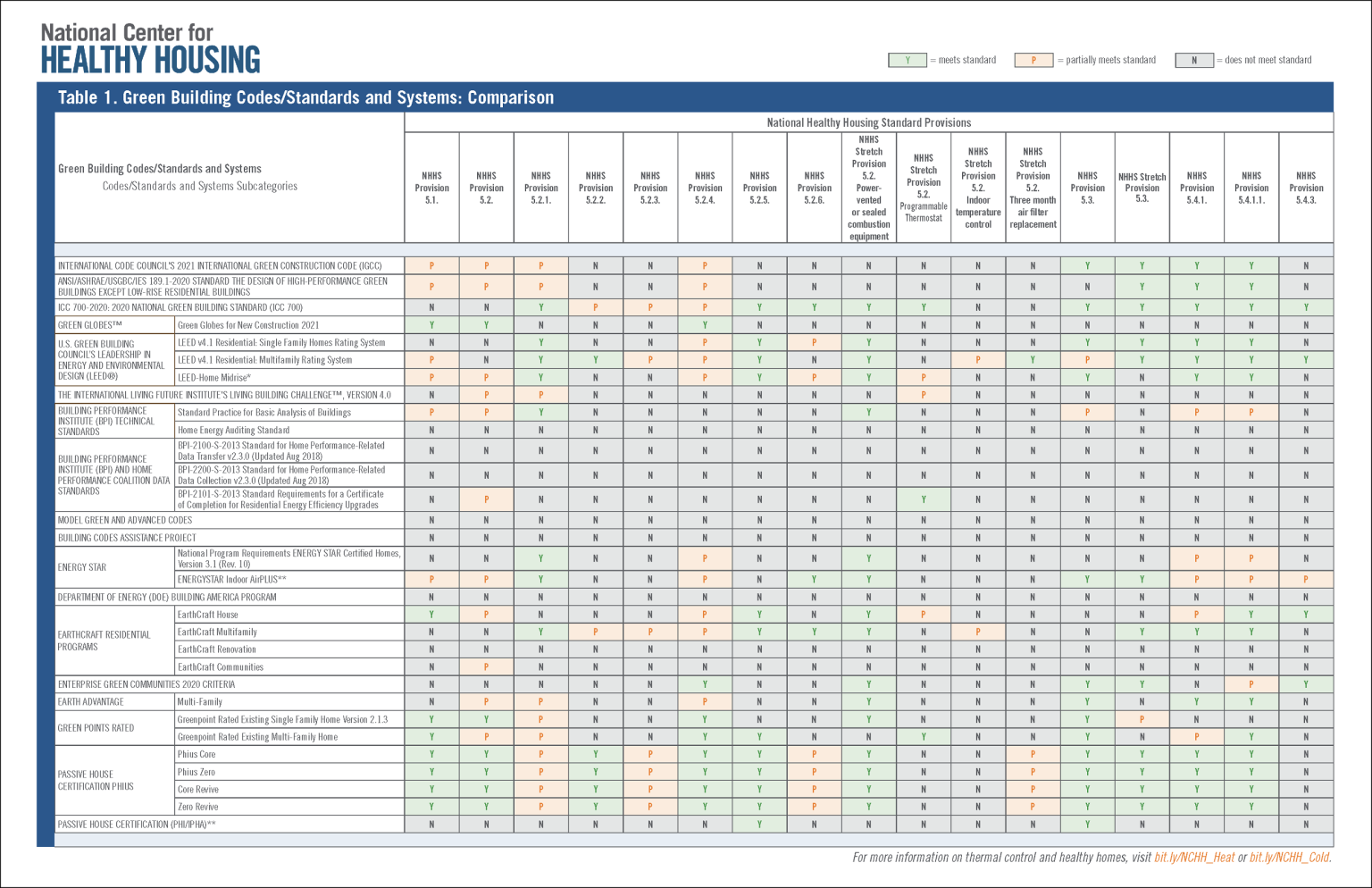1372x888 pixels.
Task: Select 'Department of Energy (DOE) Building America Program' row
Action: (x=167, y=597)
